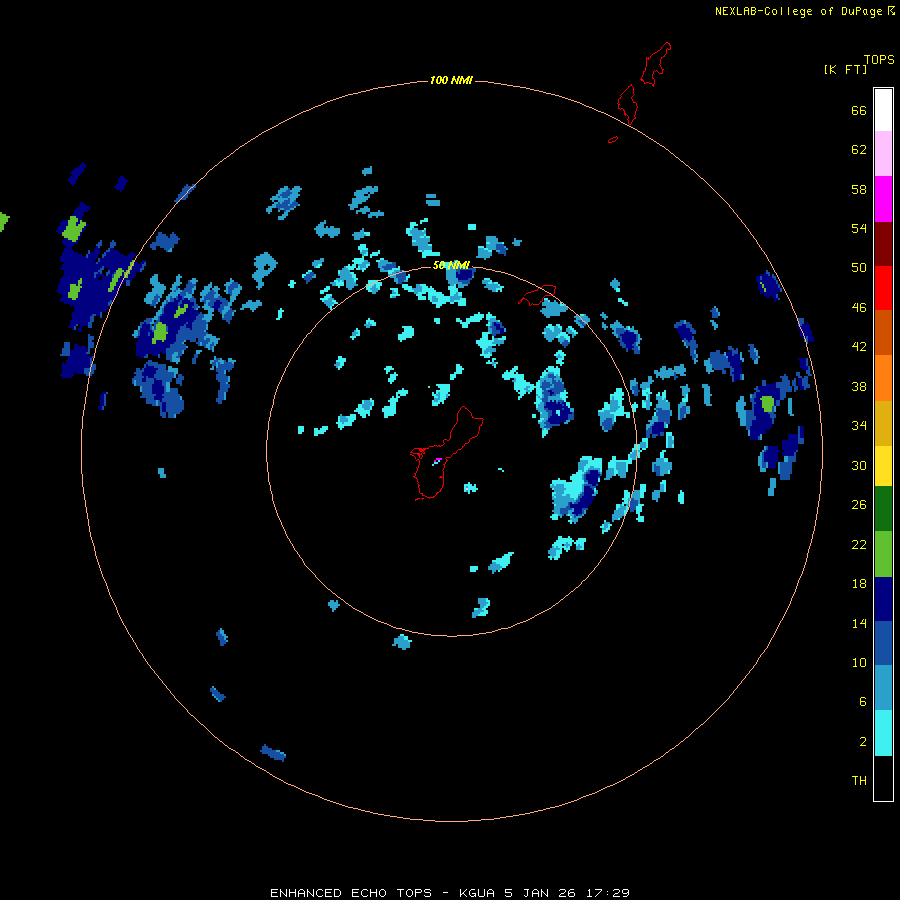
Task: Click the 14 legend value
Action: pos(859,623)
